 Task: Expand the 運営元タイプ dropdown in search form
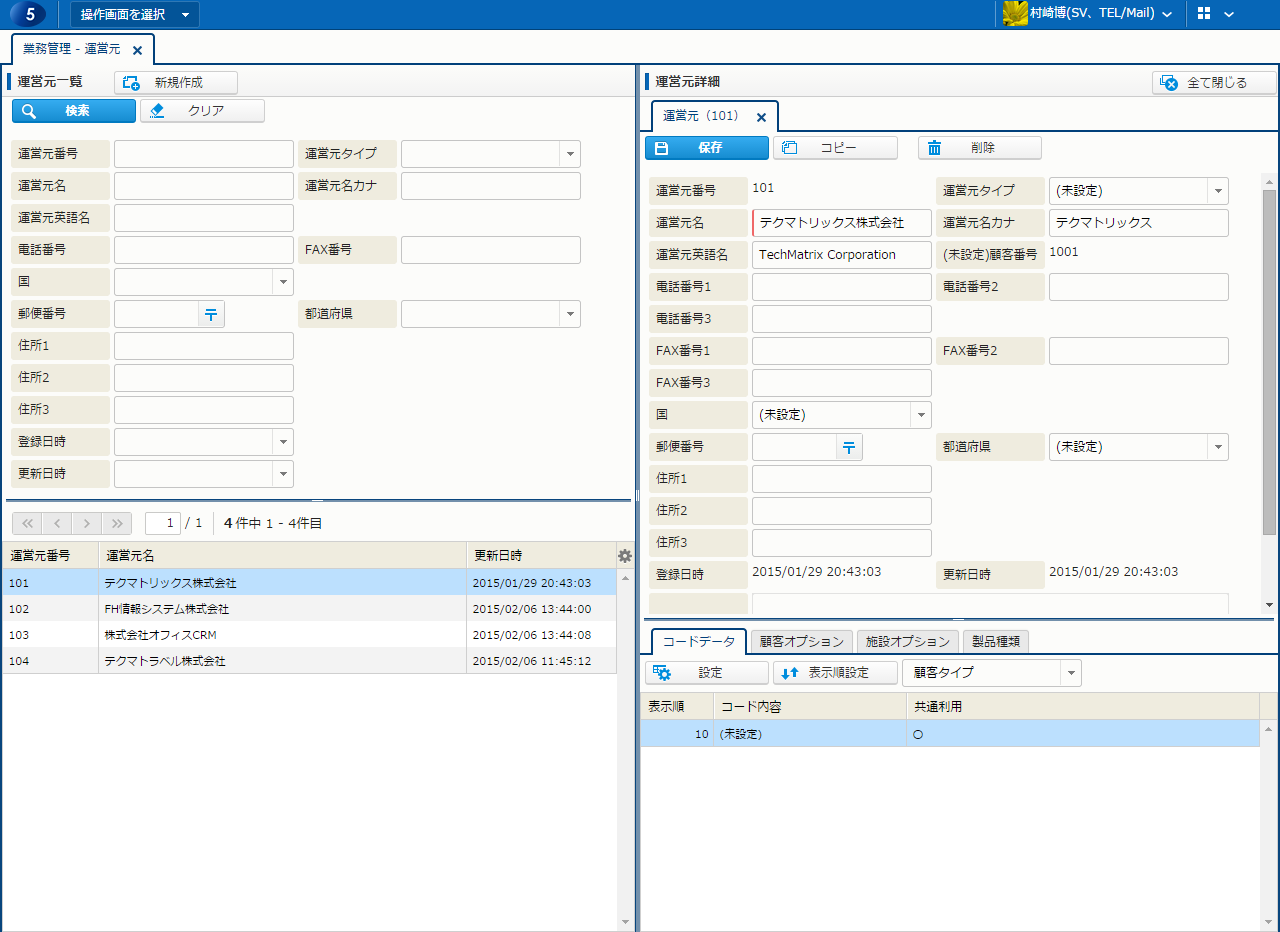point(570,154)
